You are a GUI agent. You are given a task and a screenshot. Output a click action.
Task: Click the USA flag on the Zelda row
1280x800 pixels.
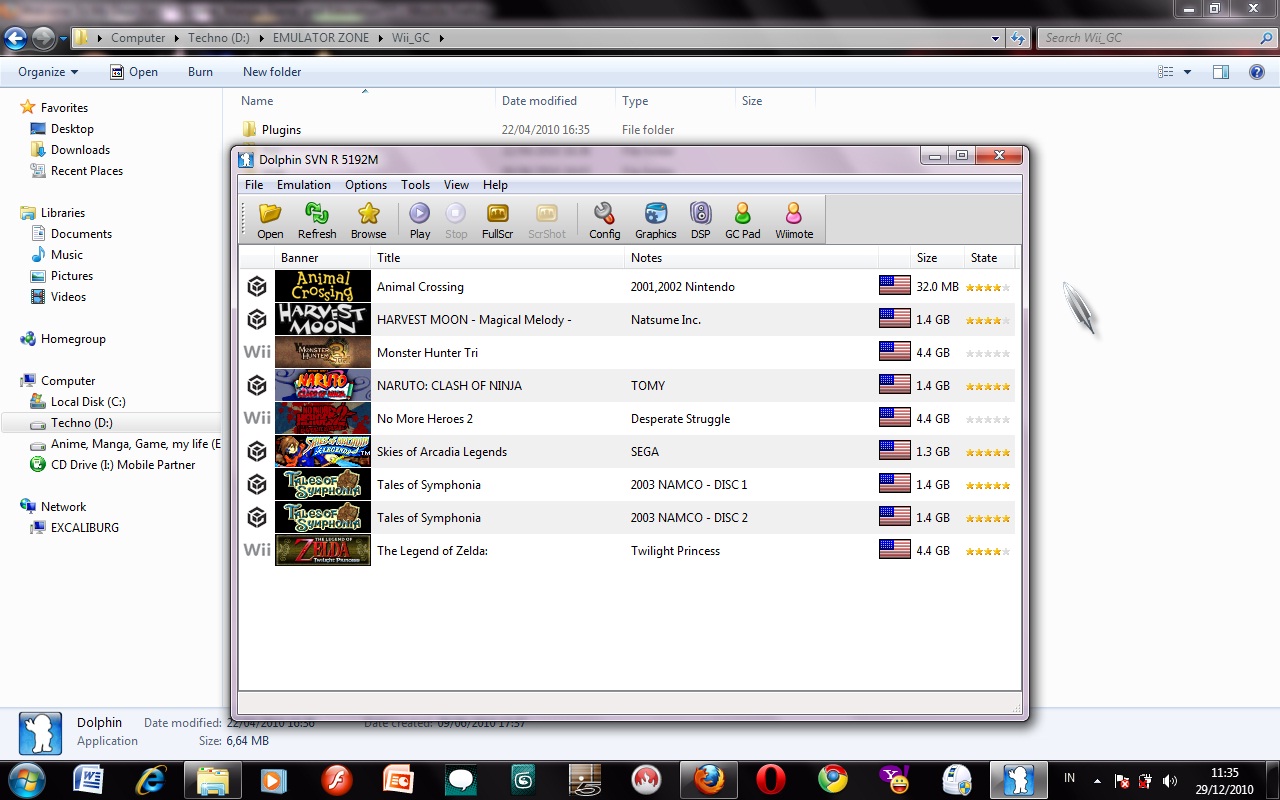(x=894, y=550)
